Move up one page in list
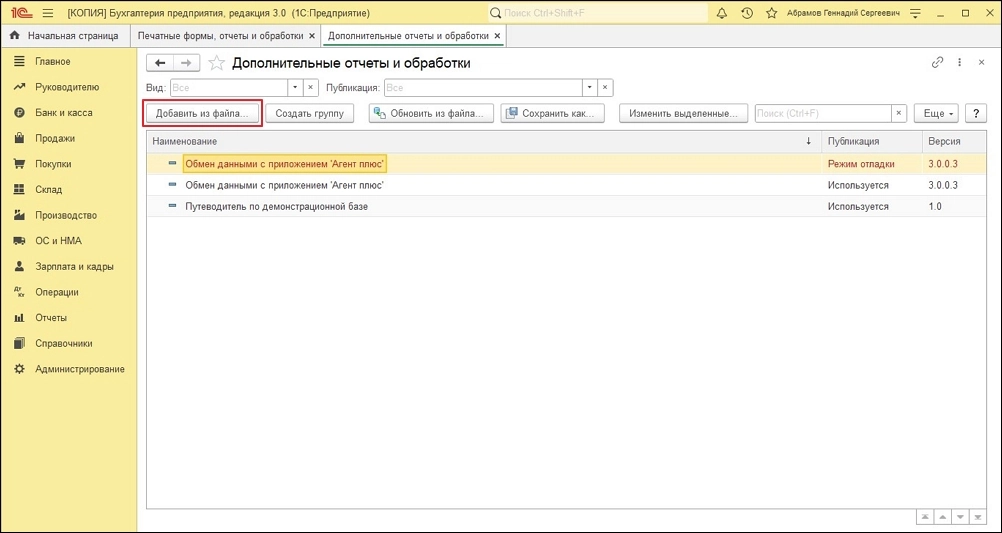 943,516
